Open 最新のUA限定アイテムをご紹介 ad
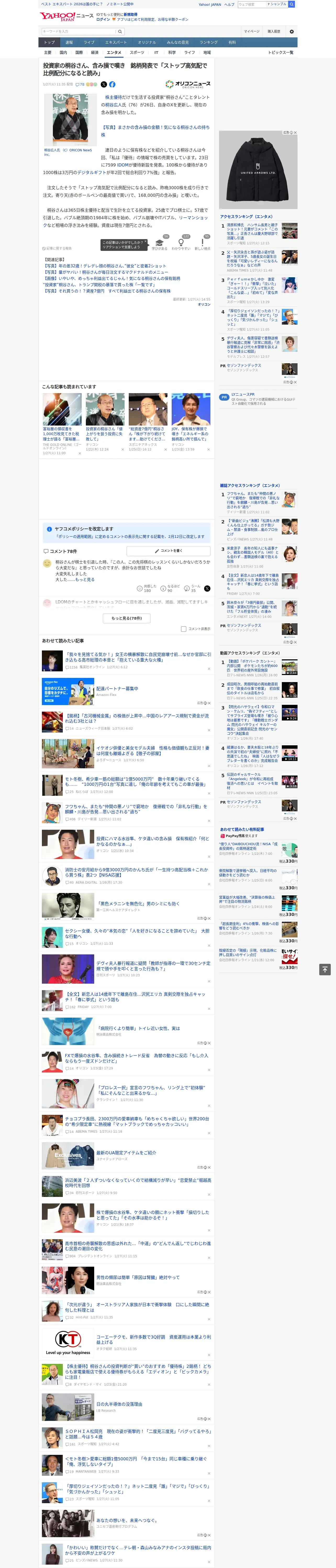Image resolution: width=336 pixels, height=1568 pixels. [x=126, y=1152]
